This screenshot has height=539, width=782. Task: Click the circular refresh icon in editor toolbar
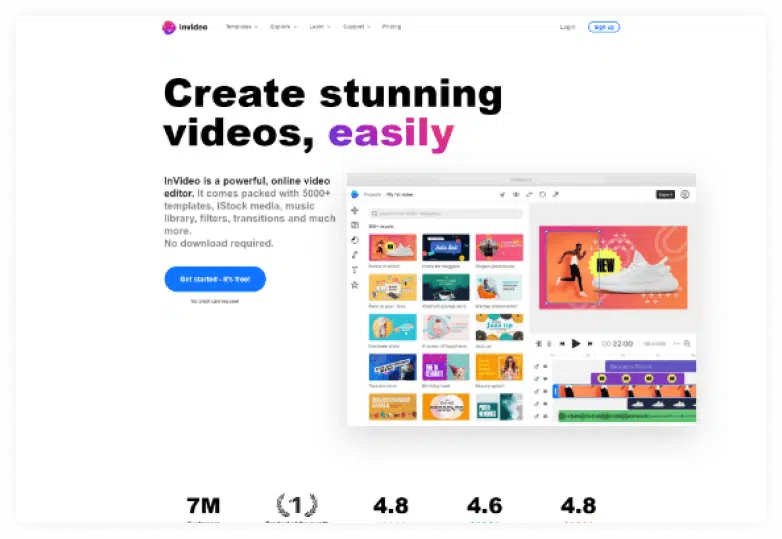point(543,194)
